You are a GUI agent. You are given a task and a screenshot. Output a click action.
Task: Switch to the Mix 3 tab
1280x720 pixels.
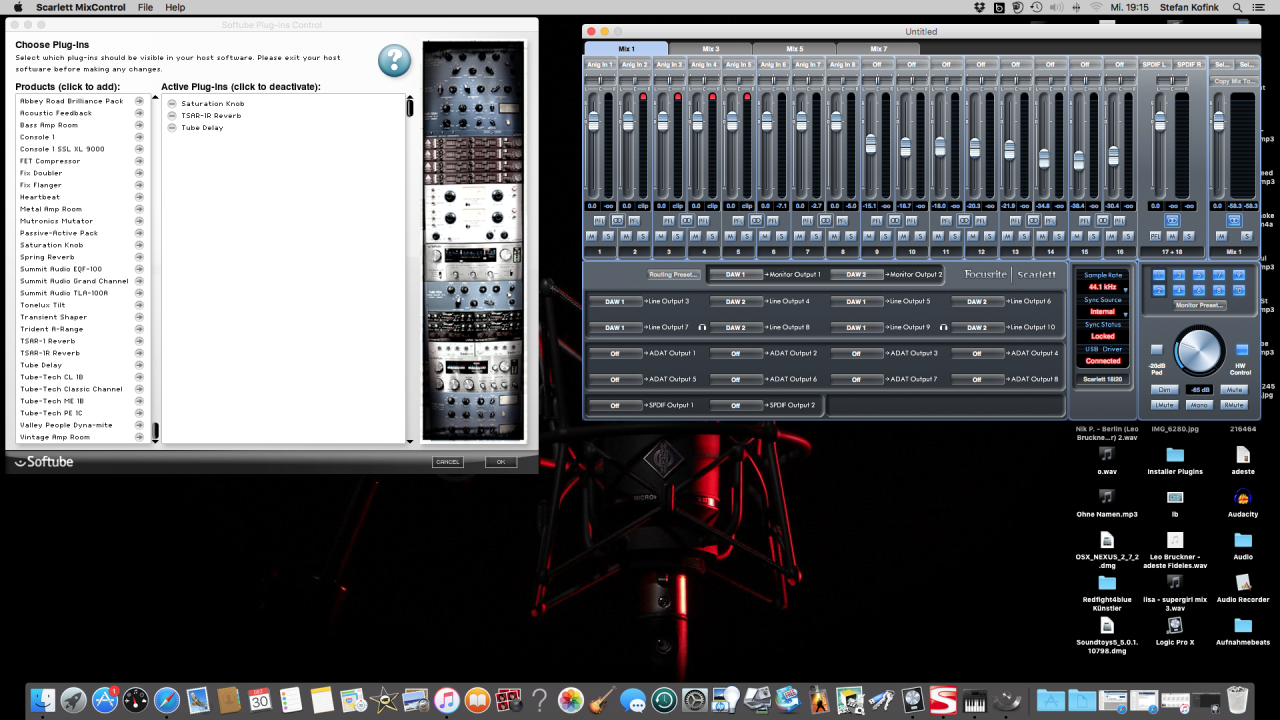(710, 48)
